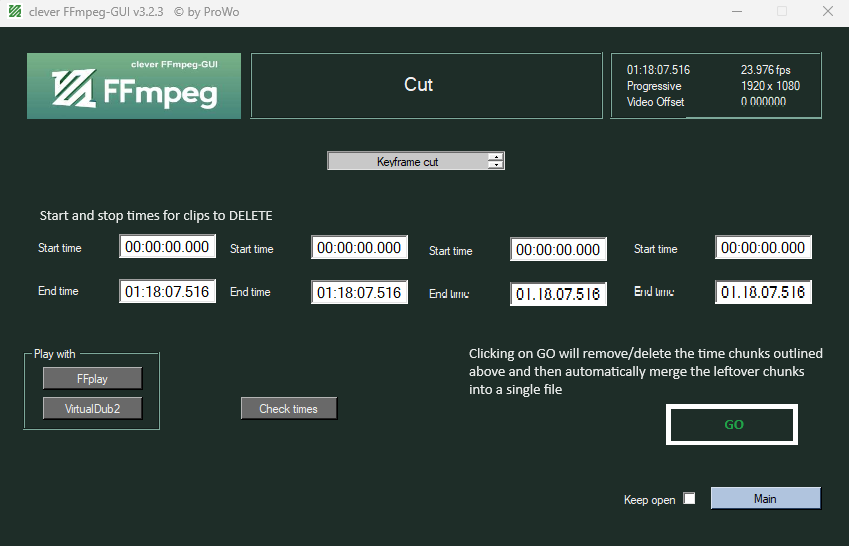Click the Video Offset label

tap(656, 102)
